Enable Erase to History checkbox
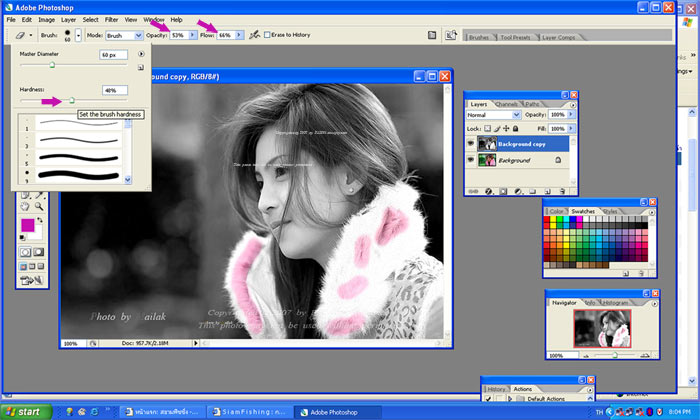The image size is (700, 420). [267, 35]
